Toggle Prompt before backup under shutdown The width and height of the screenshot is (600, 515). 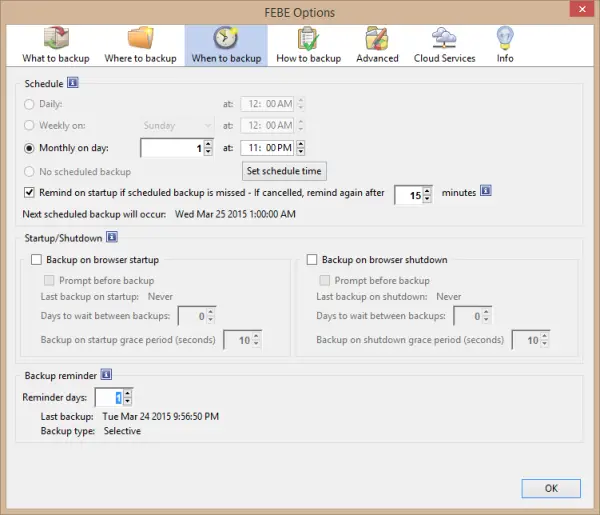(x=324, y=280)
